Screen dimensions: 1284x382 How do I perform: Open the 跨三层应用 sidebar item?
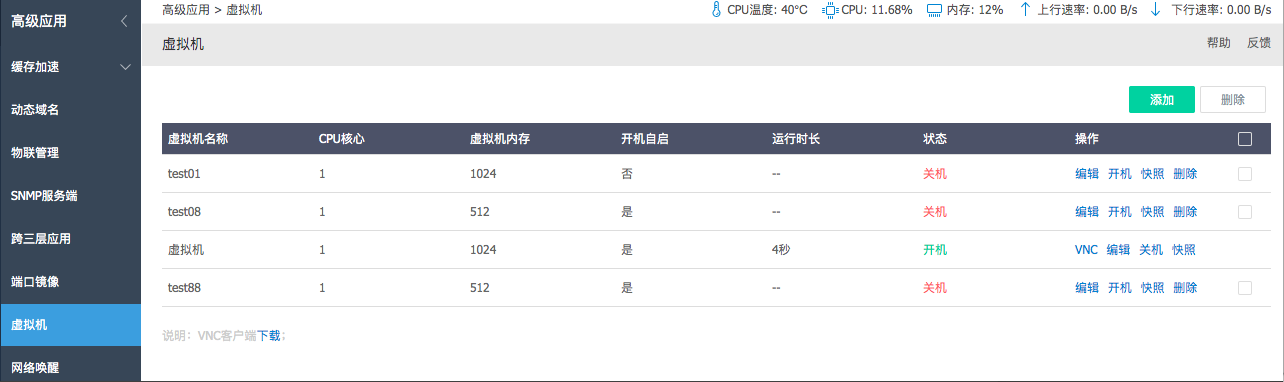(70, 239)
